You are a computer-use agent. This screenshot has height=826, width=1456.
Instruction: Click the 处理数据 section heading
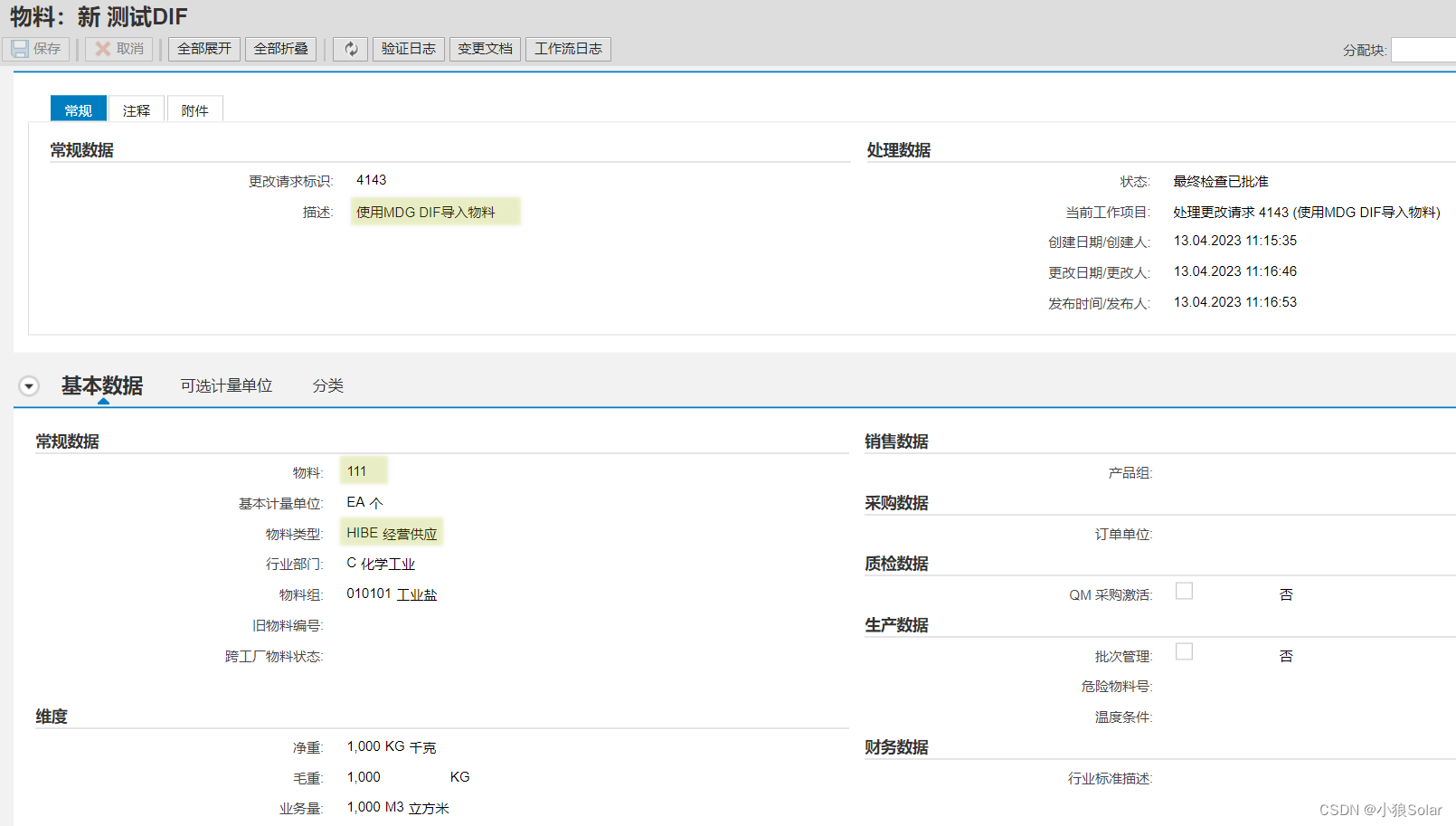(898, 150)
